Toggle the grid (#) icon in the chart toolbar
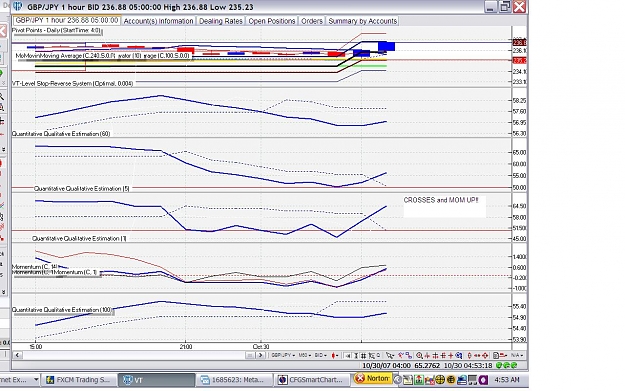 pos(363,356)
